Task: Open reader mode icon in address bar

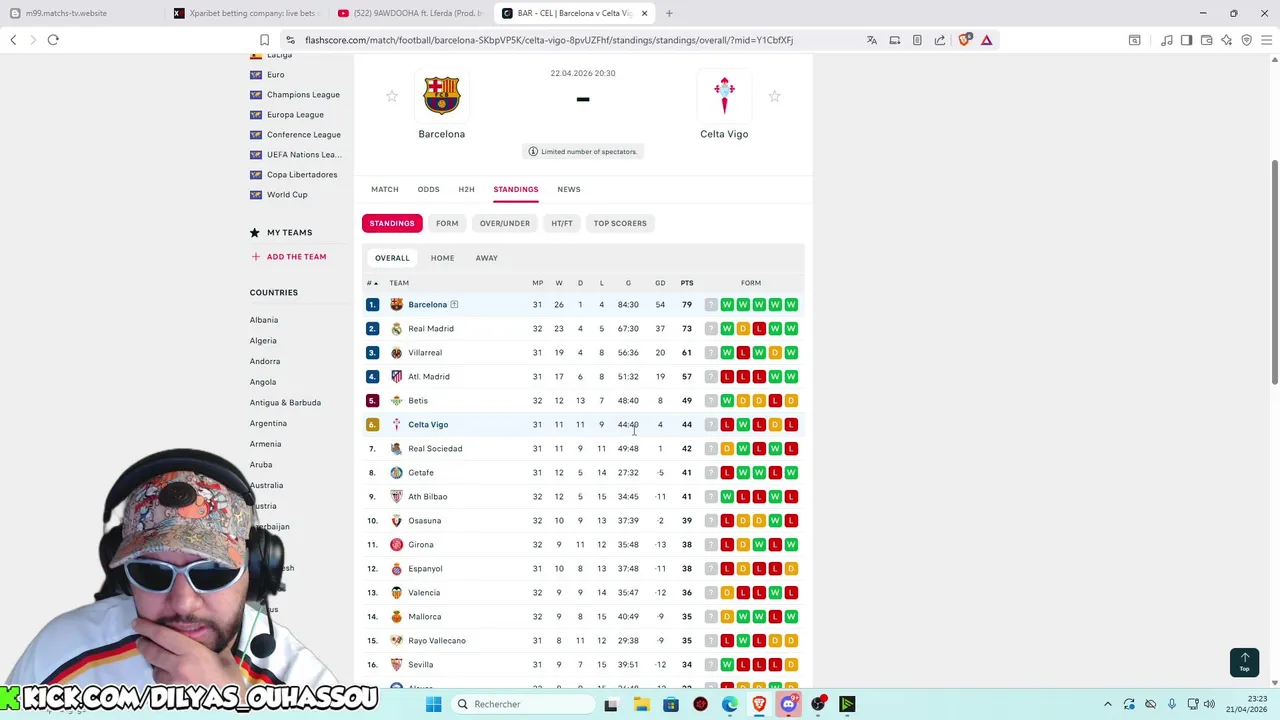Action: click(917, 40)
